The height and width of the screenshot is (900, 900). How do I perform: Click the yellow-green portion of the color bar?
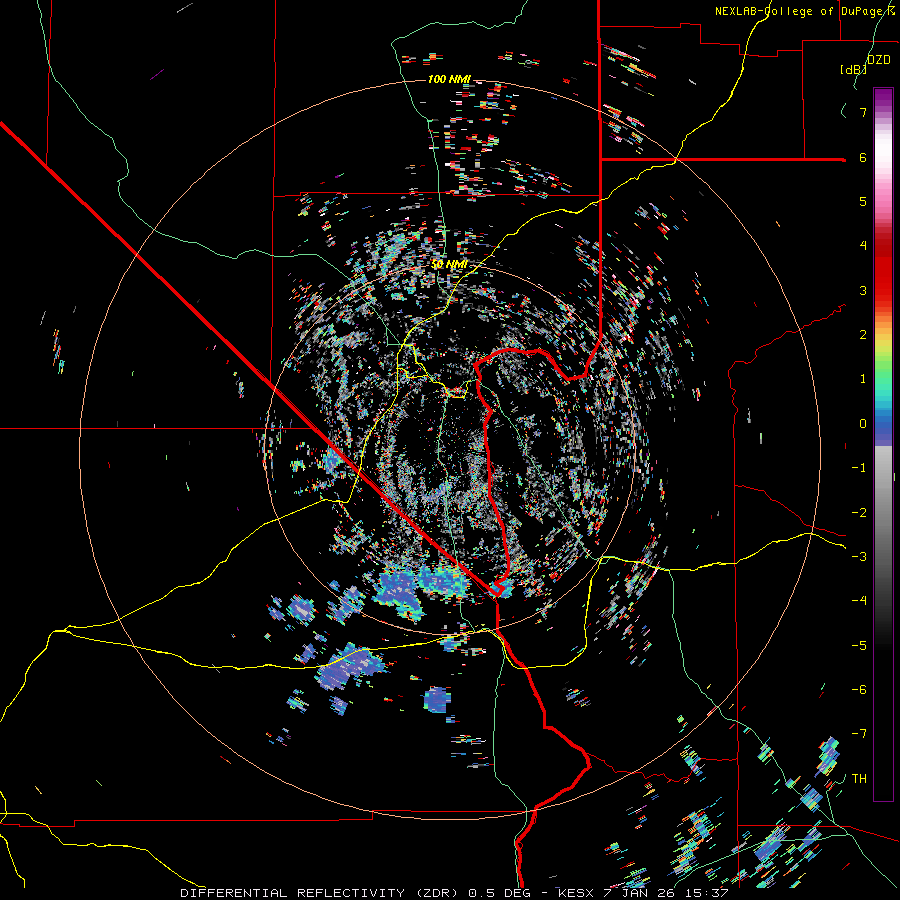click(x=883, y=350)
